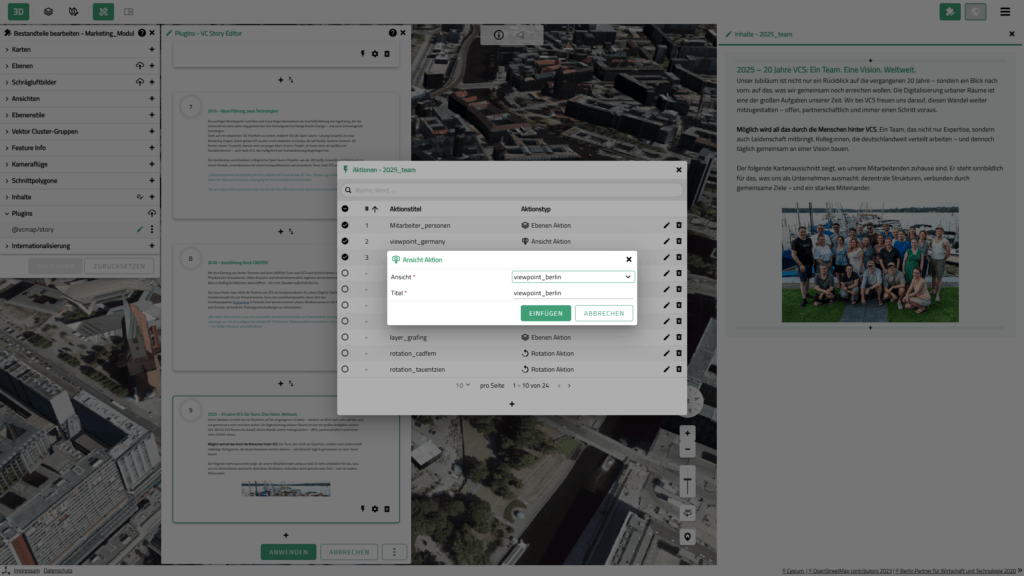Edit the layer_grafing action

click(666, 338)
